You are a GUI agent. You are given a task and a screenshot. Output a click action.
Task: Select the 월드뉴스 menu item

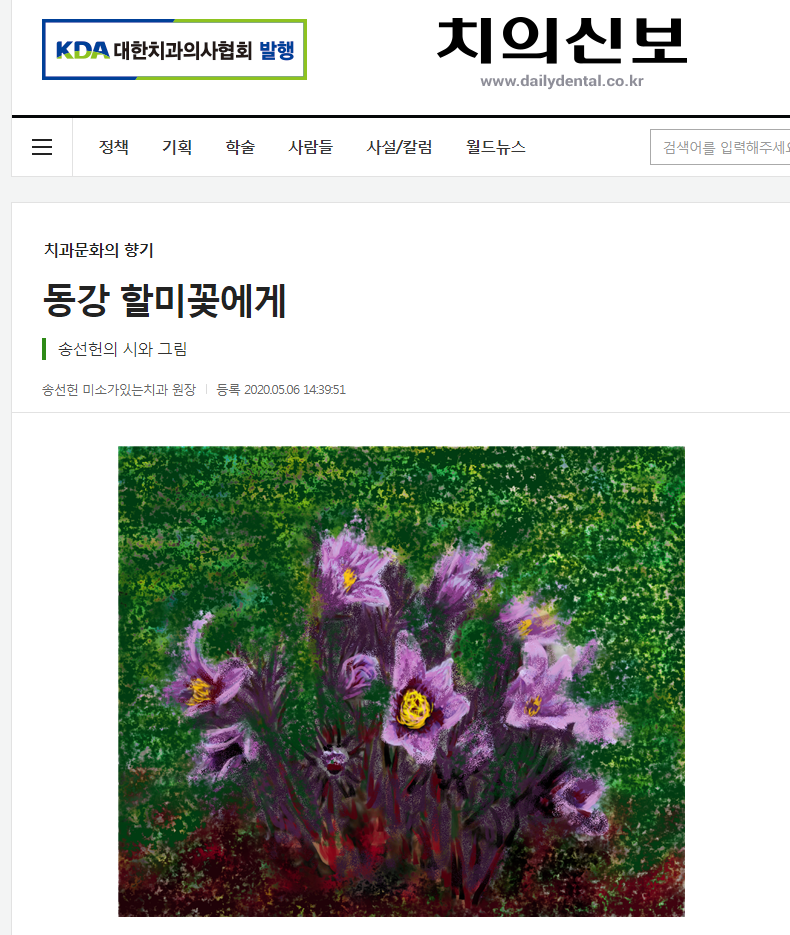[x=495, y=147]
